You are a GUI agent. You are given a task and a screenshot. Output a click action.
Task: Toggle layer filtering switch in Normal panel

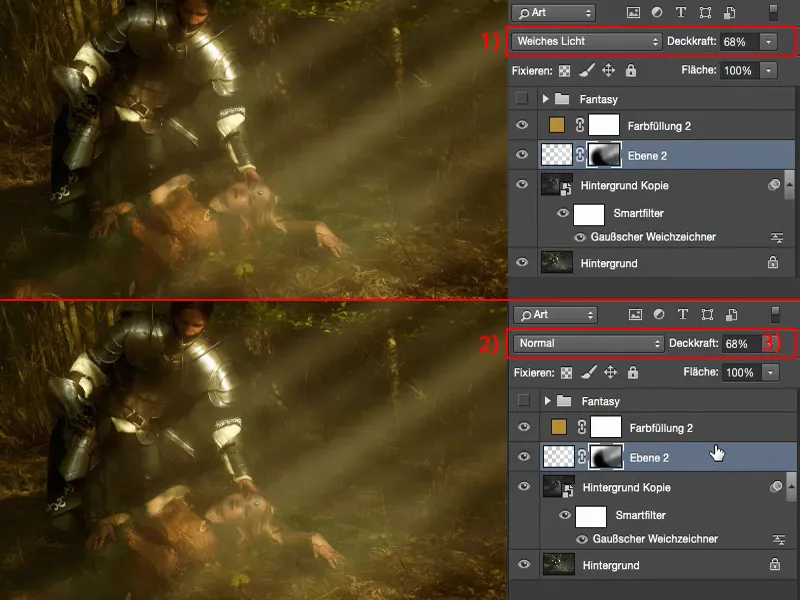click(776, 315)
